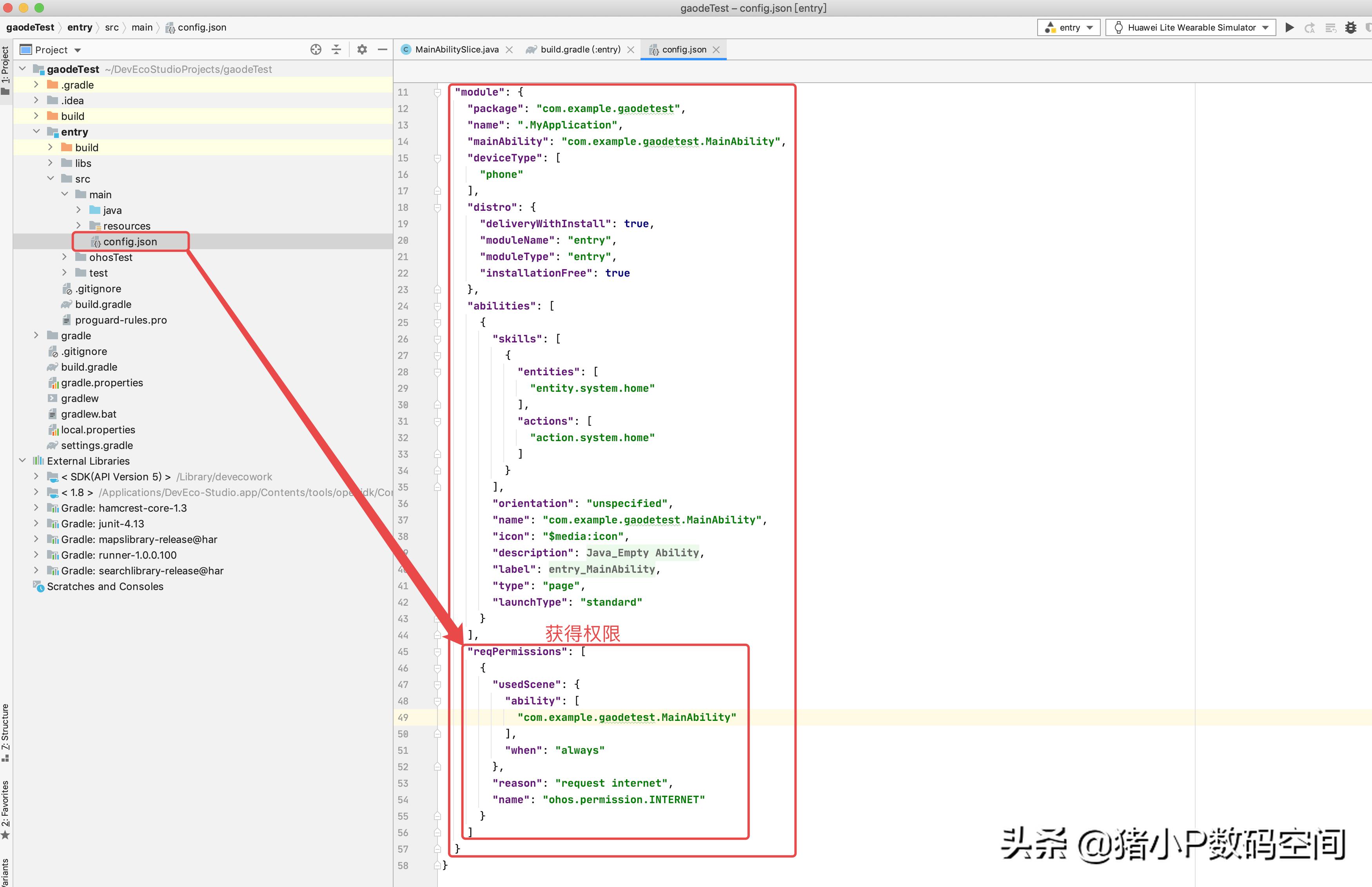Open the Huawei Lite Wearable Simulator dropdown

click(x=1191, y=28)
